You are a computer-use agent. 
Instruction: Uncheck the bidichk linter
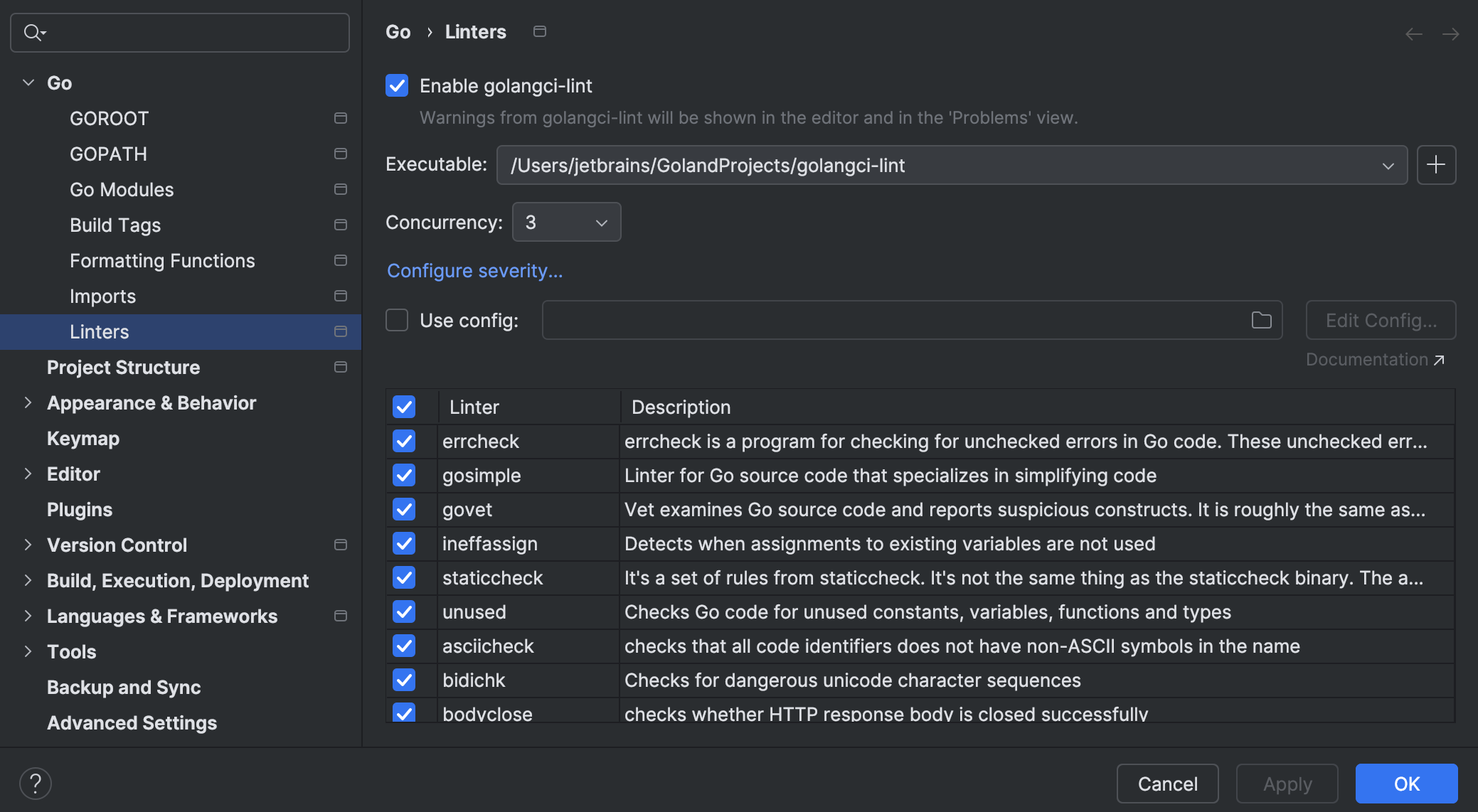click(403, 680)
